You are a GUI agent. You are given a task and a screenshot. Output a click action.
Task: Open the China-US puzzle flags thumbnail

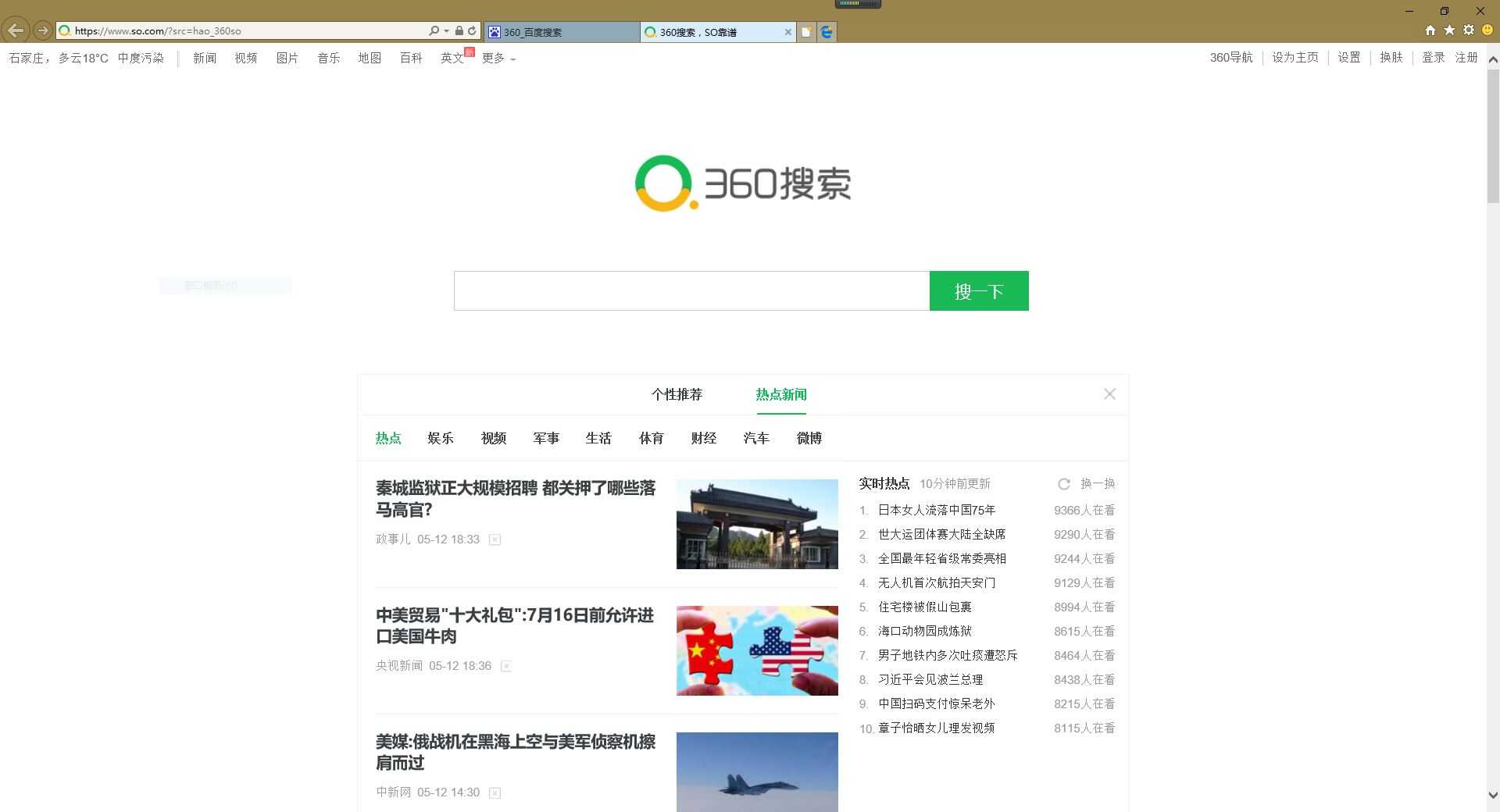(x=757, y=650)
